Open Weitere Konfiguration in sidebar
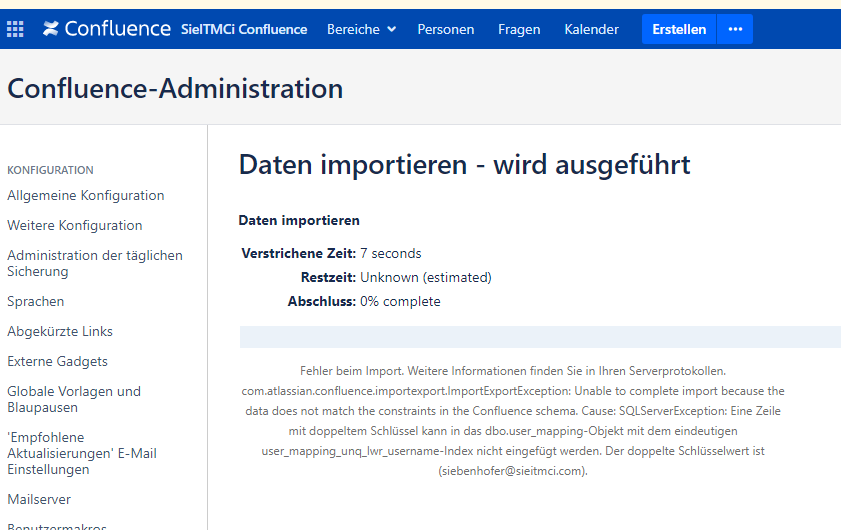This screenshot has height=530, width=841. (75, 225)
